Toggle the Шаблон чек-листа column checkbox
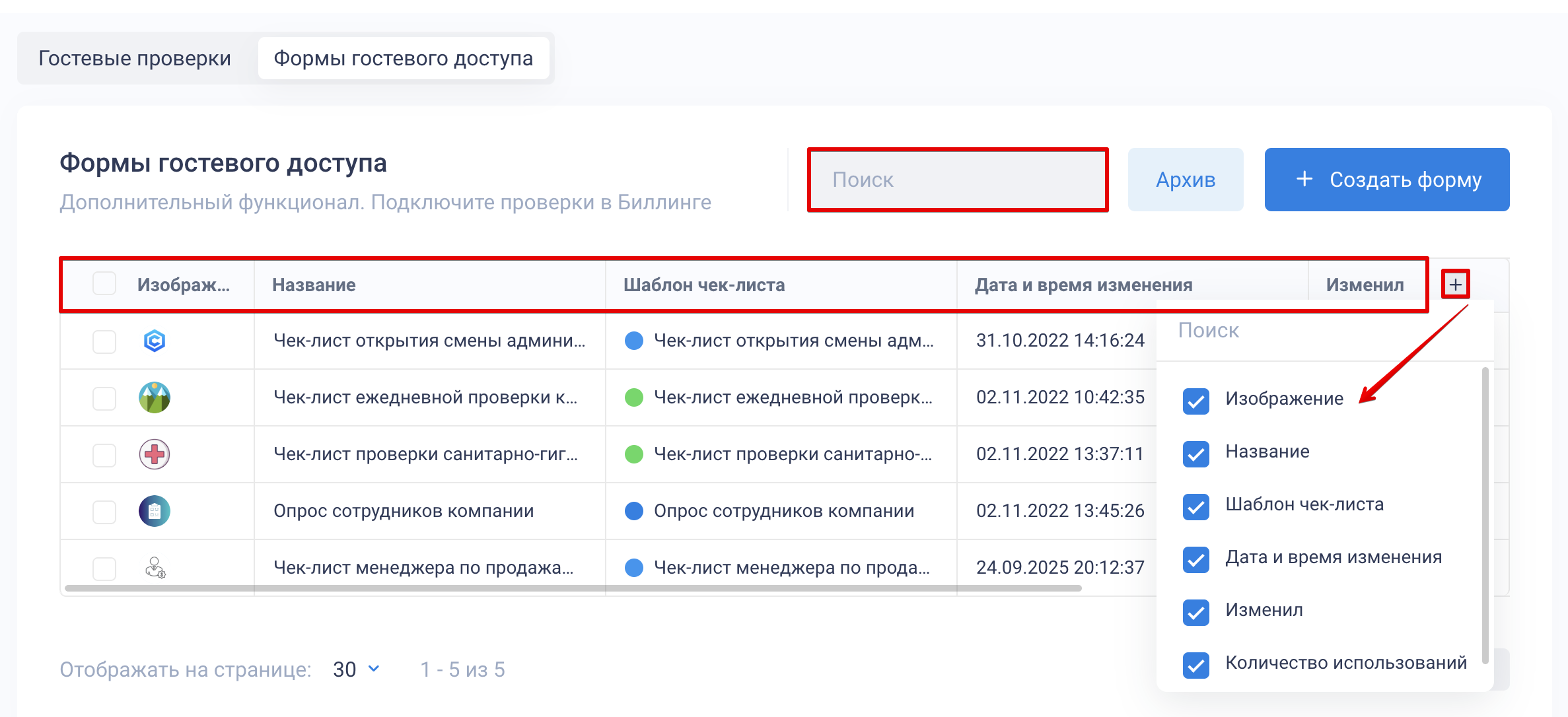1568x717 pixels. [x=1195, y=506]
